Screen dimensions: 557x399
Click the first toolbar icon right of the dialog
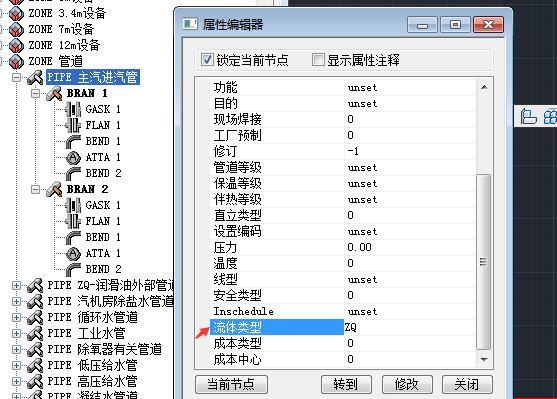528,117
